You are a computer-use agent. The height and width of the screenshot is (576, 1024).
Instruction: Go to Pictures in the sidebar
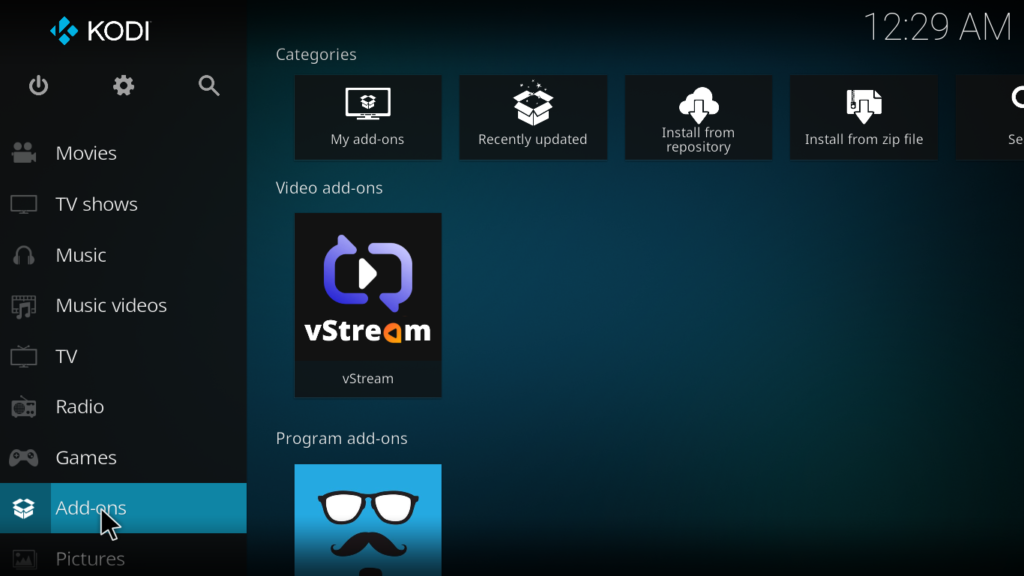(90, 558)
